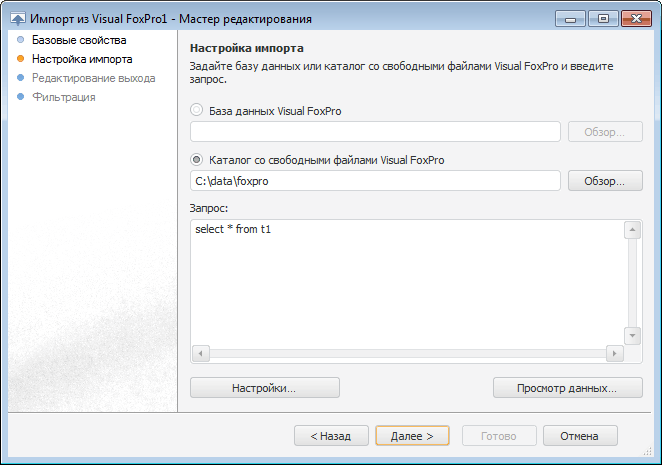The height and width of the screenshot is (465, 662).
Task: Click the wizard window title icon
Action: pyautogui.click(x=17, y=18)
